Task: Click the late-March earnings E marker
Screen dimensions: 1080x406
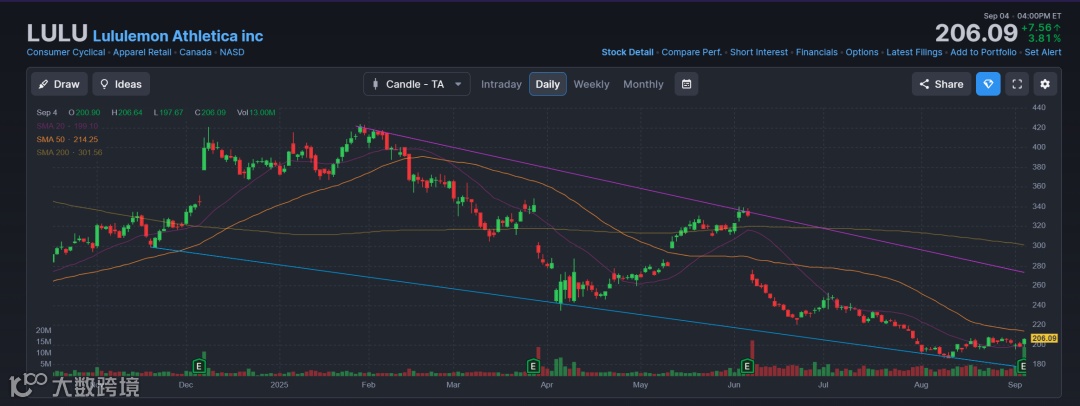Action: pyautogui.click(x=532, y=365)
